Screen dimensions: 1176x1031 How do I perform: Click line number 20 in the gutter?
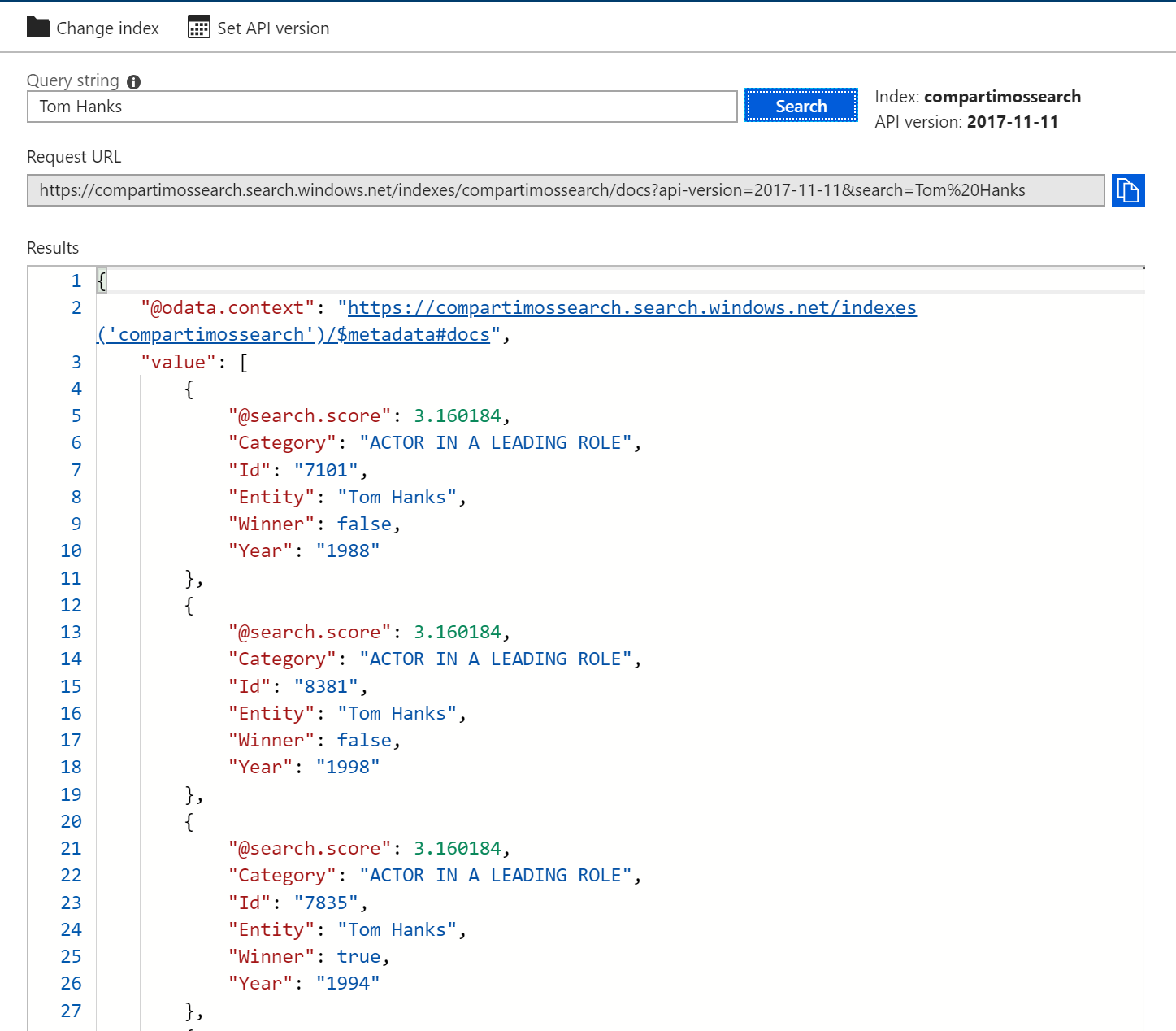(72, 821)
